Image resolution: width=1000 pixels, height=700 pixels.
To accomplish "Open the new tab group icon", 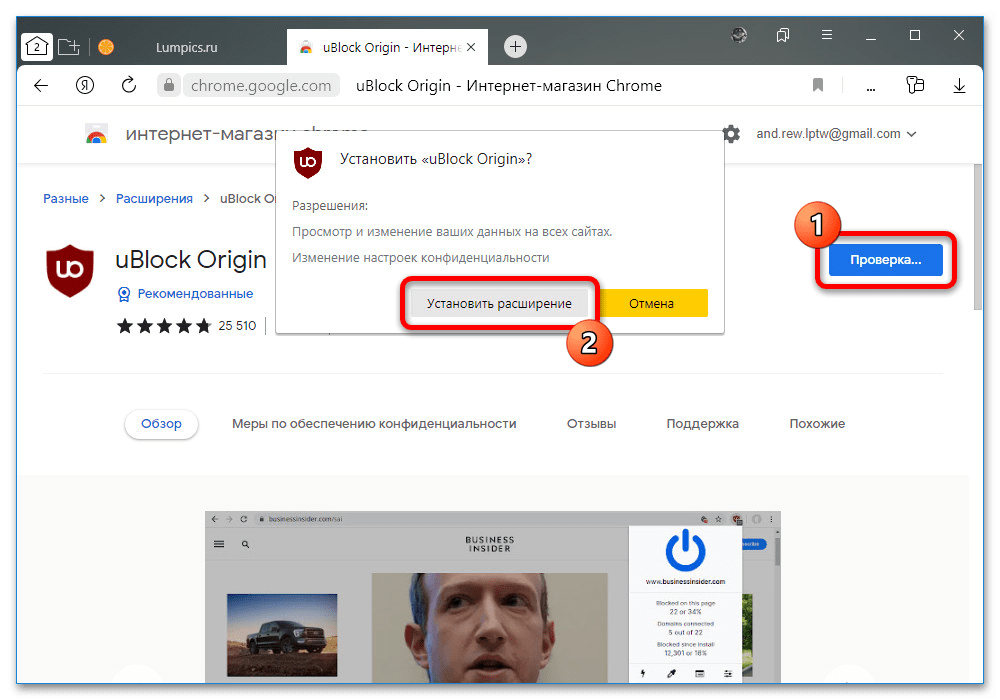I will point(68,47).
